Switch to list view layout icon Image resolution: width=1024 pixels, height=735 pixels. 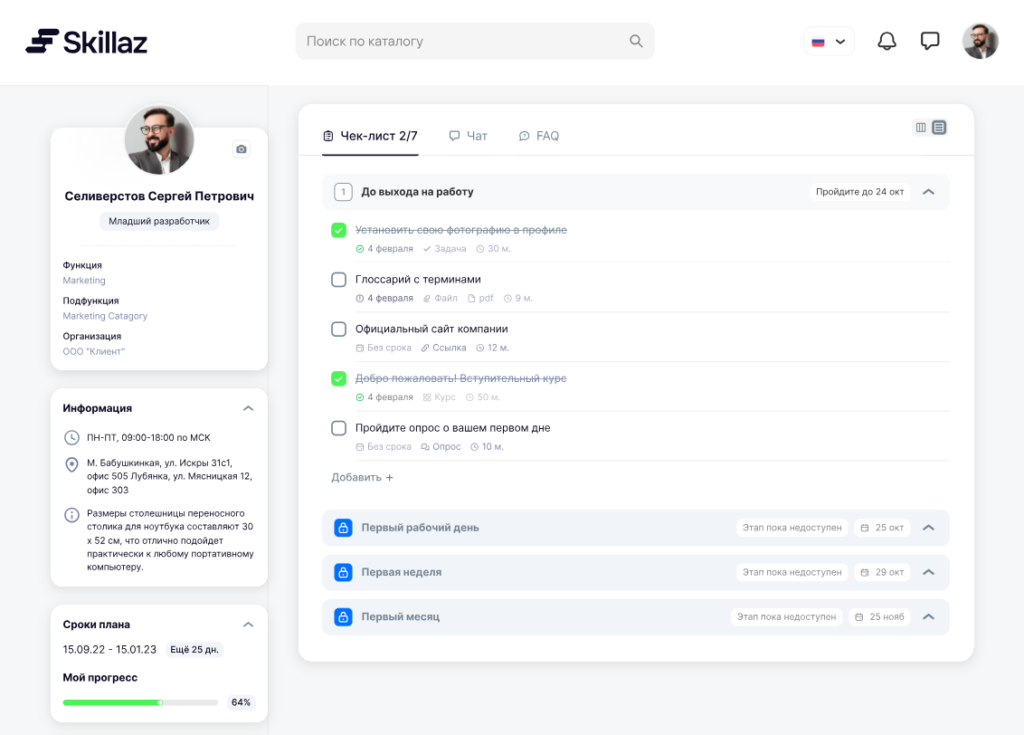point(938,127)
